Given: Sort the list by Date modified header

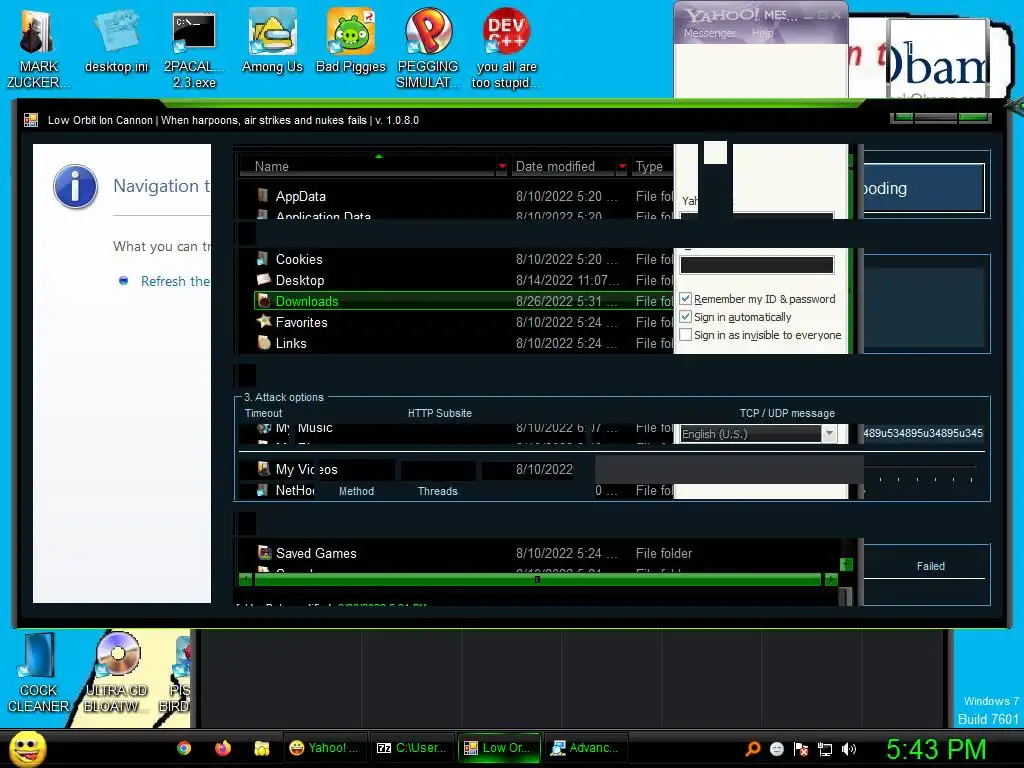Looking at the screenshot, I should 562,167.
